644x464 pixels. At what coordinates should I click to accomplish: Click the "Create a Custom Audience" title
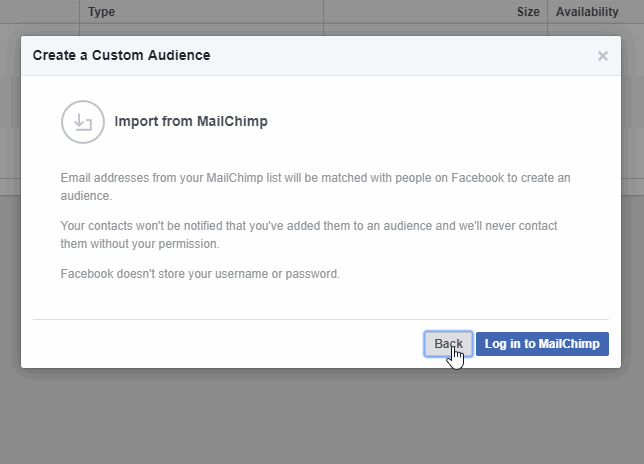tap(122, 55)
